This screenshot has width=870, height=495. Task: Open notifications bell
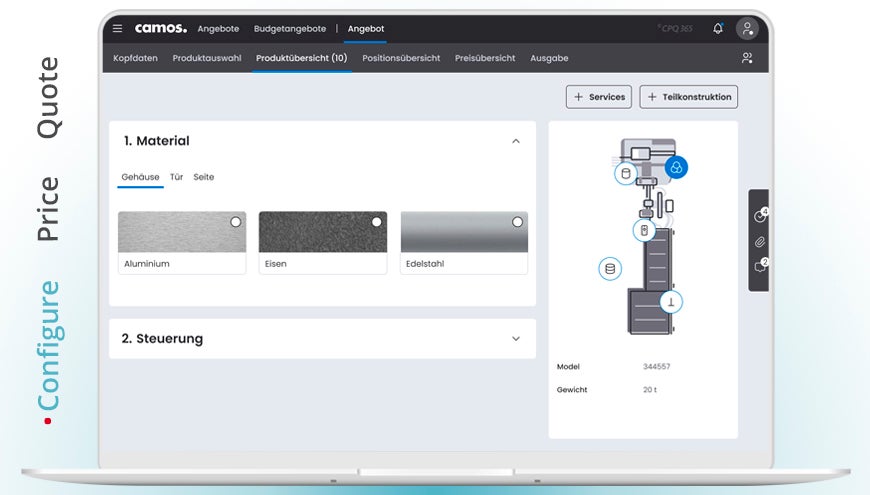tap(717, 29)
